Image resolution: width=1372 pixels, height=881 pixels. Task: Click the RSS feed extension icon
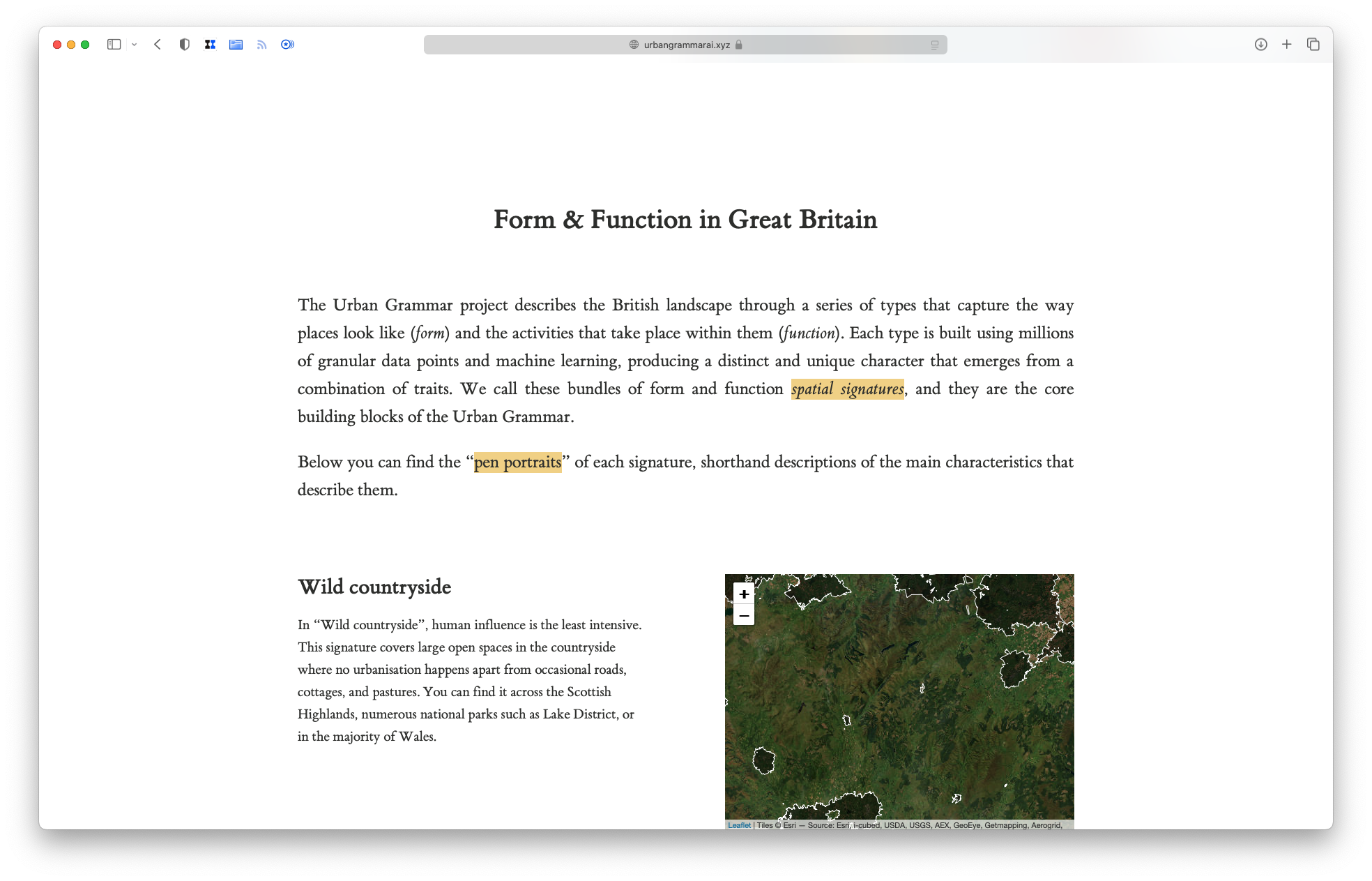(x=261, y=45)
